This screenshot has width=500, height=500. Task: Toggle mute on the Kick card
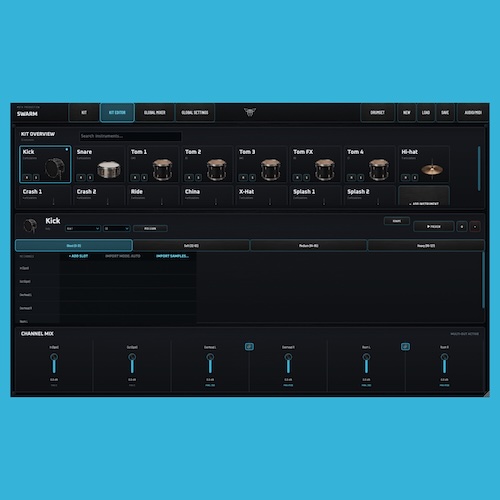(27, 177)
